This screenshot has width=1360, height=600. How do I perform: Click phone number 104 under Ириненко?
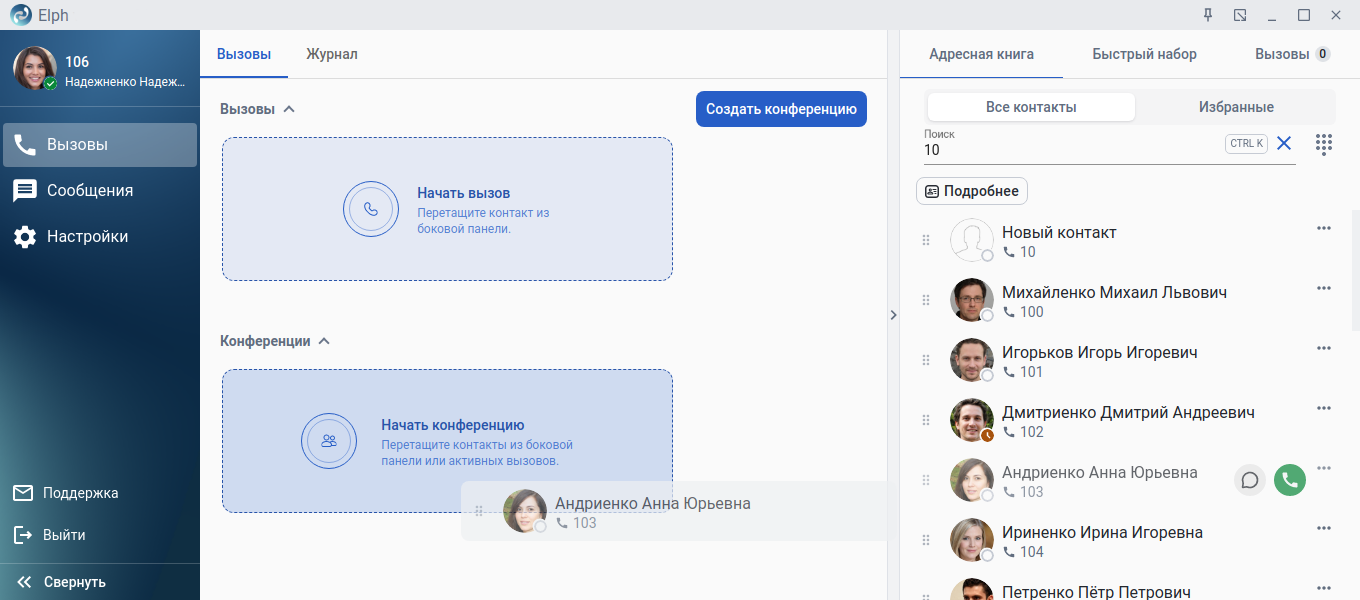click(x=1031, y=552)
